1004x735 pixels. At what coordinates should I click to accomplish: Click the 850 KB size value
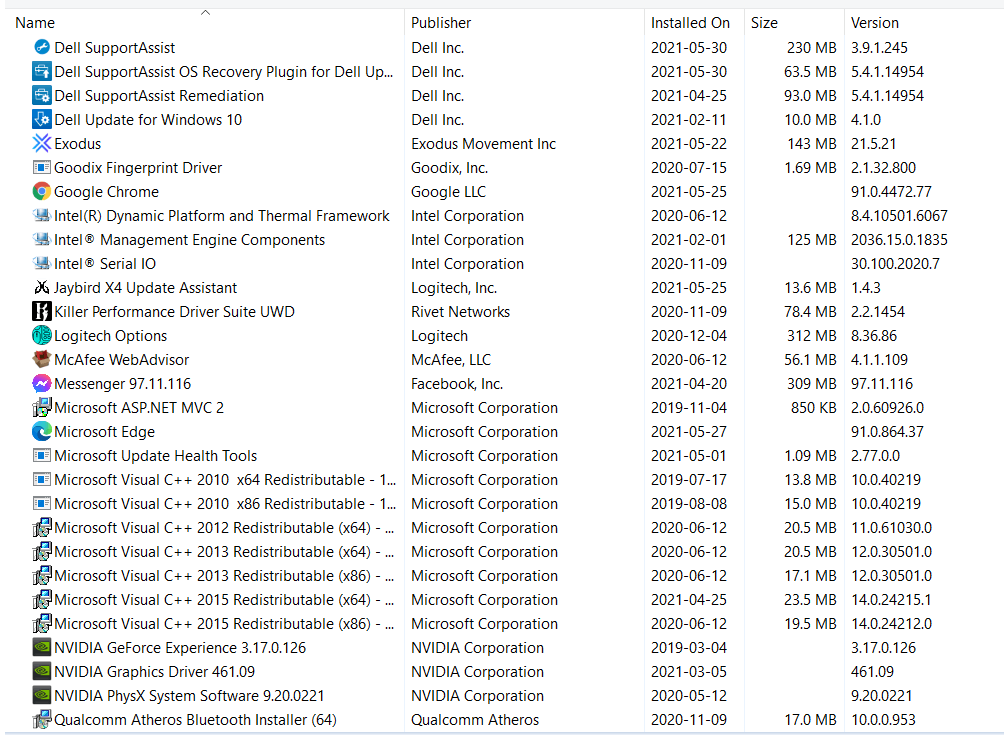813,408
